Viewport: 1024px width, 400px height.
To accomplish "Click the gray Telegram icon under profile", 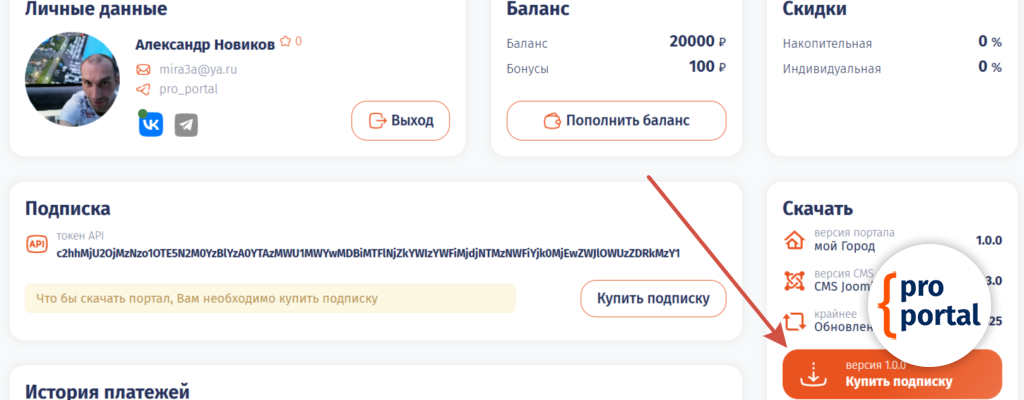I will pyautogui.click(x=186, y=124).
